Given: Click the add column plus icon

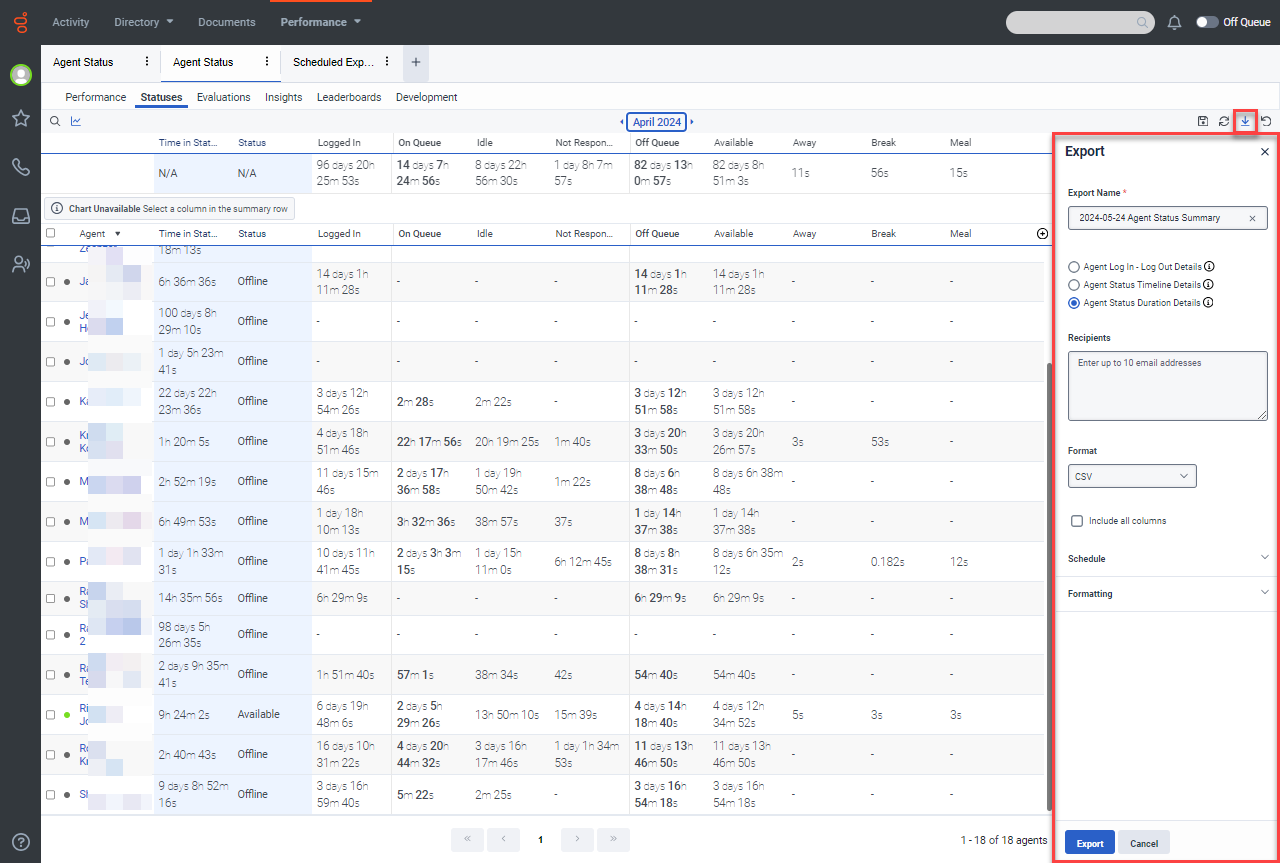Looking at the screenshot, I should point(1042,233).
